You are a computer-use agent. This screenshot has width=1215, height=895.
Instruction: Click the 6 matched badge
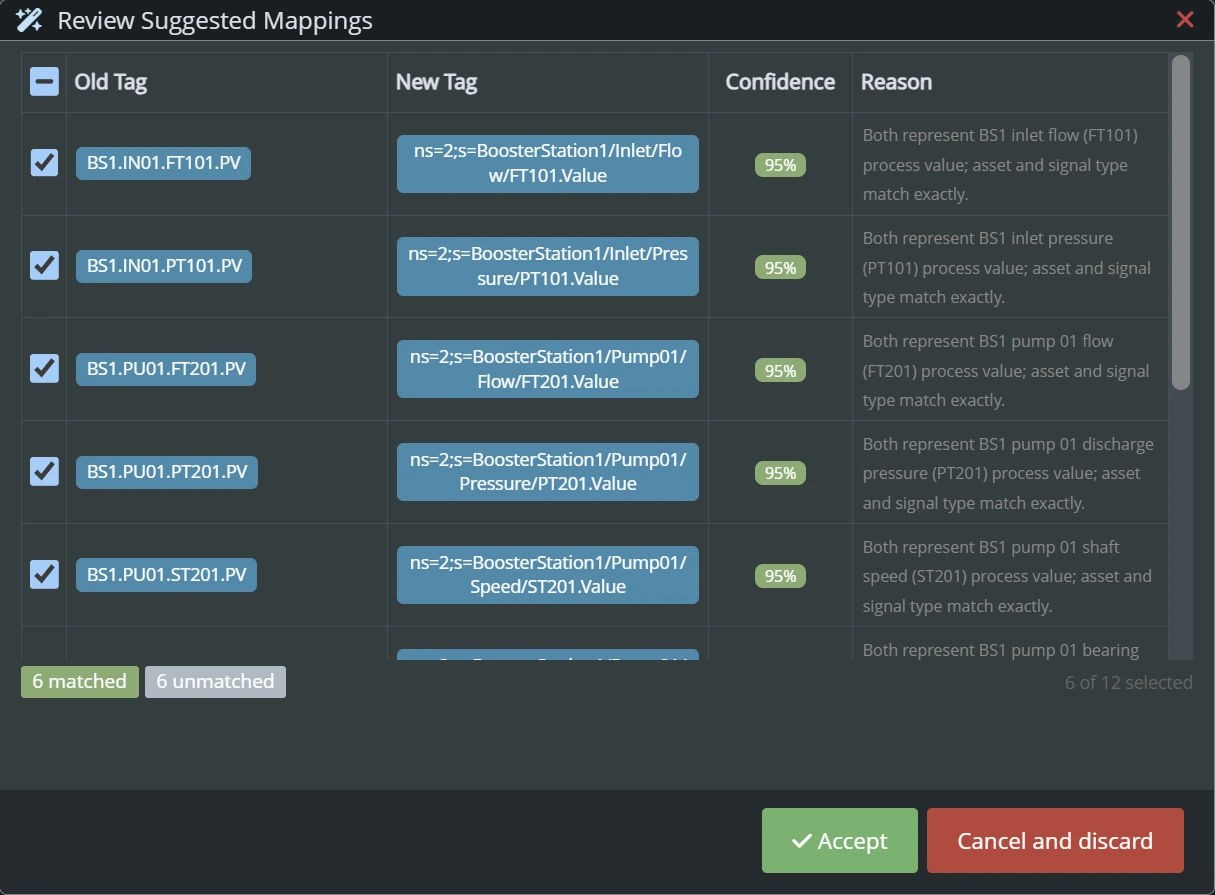[80, 682]
